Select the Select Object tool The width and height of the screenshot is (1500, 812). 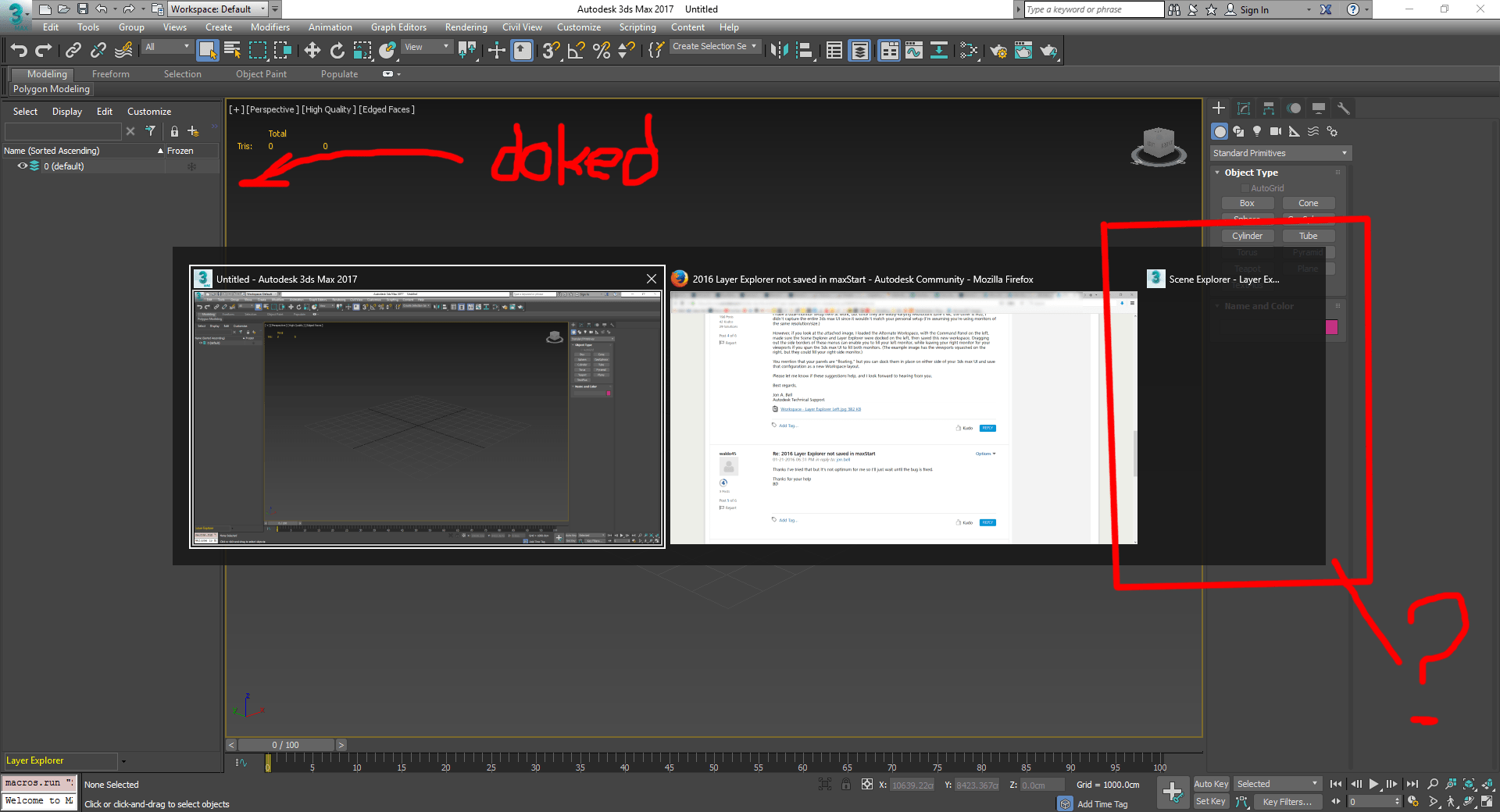[x=207, y=51]
